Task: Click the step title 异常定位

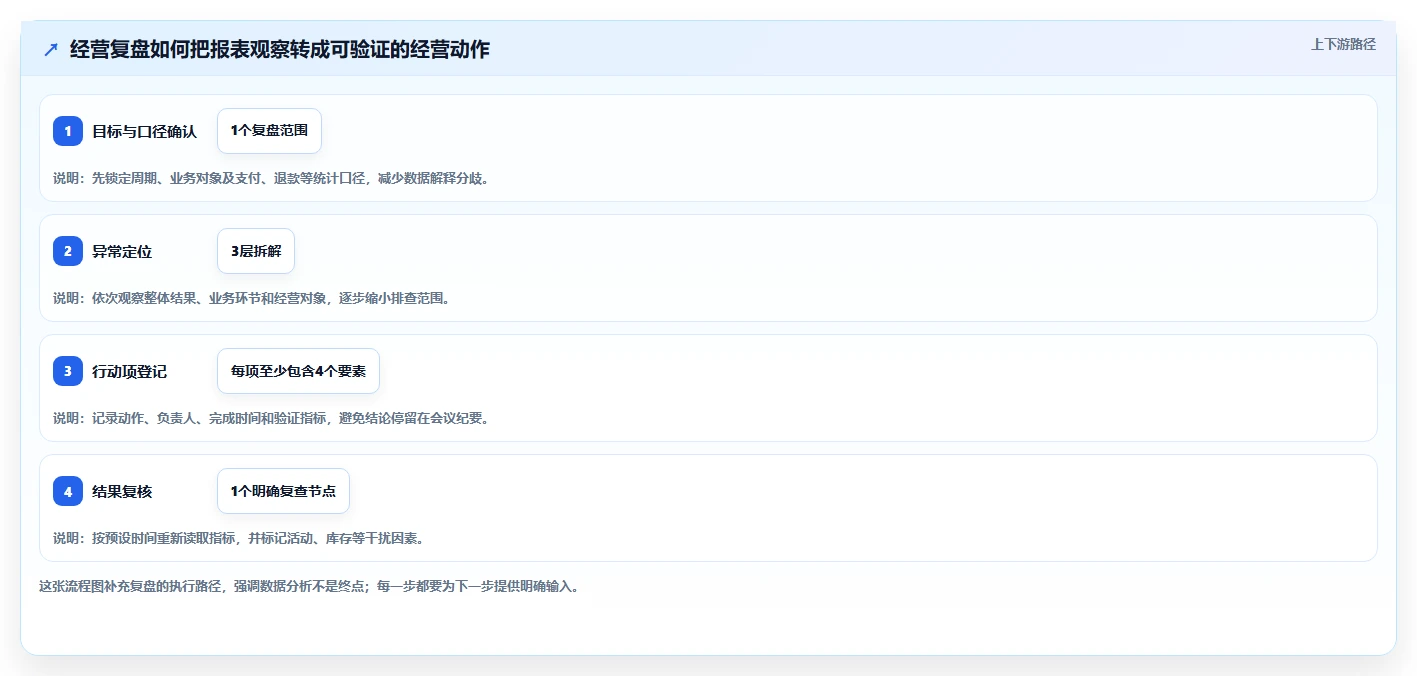Action: 122,251
